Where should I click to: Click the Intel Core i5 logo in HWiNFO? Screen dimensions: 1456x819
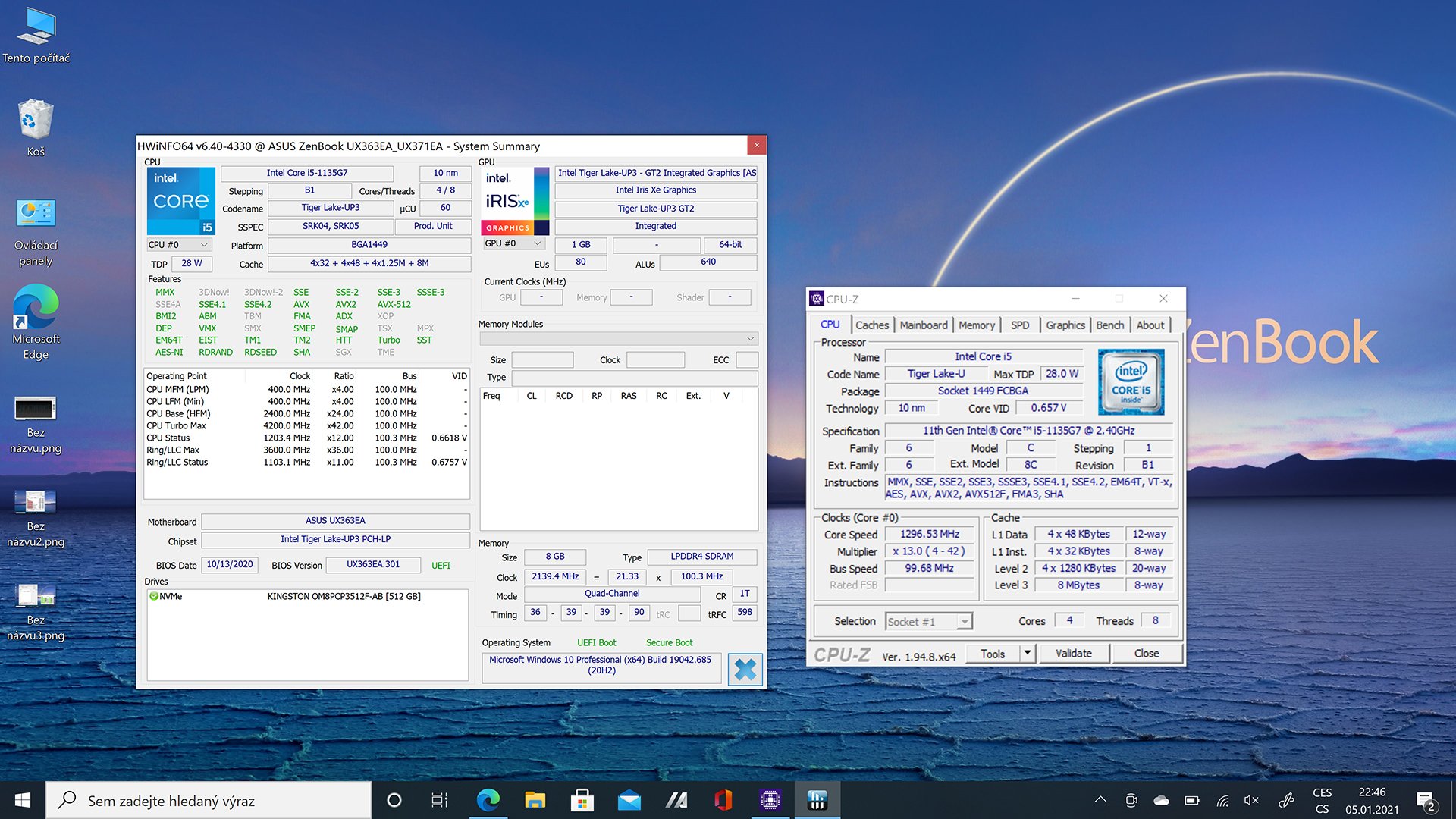(x=181, y=200)
